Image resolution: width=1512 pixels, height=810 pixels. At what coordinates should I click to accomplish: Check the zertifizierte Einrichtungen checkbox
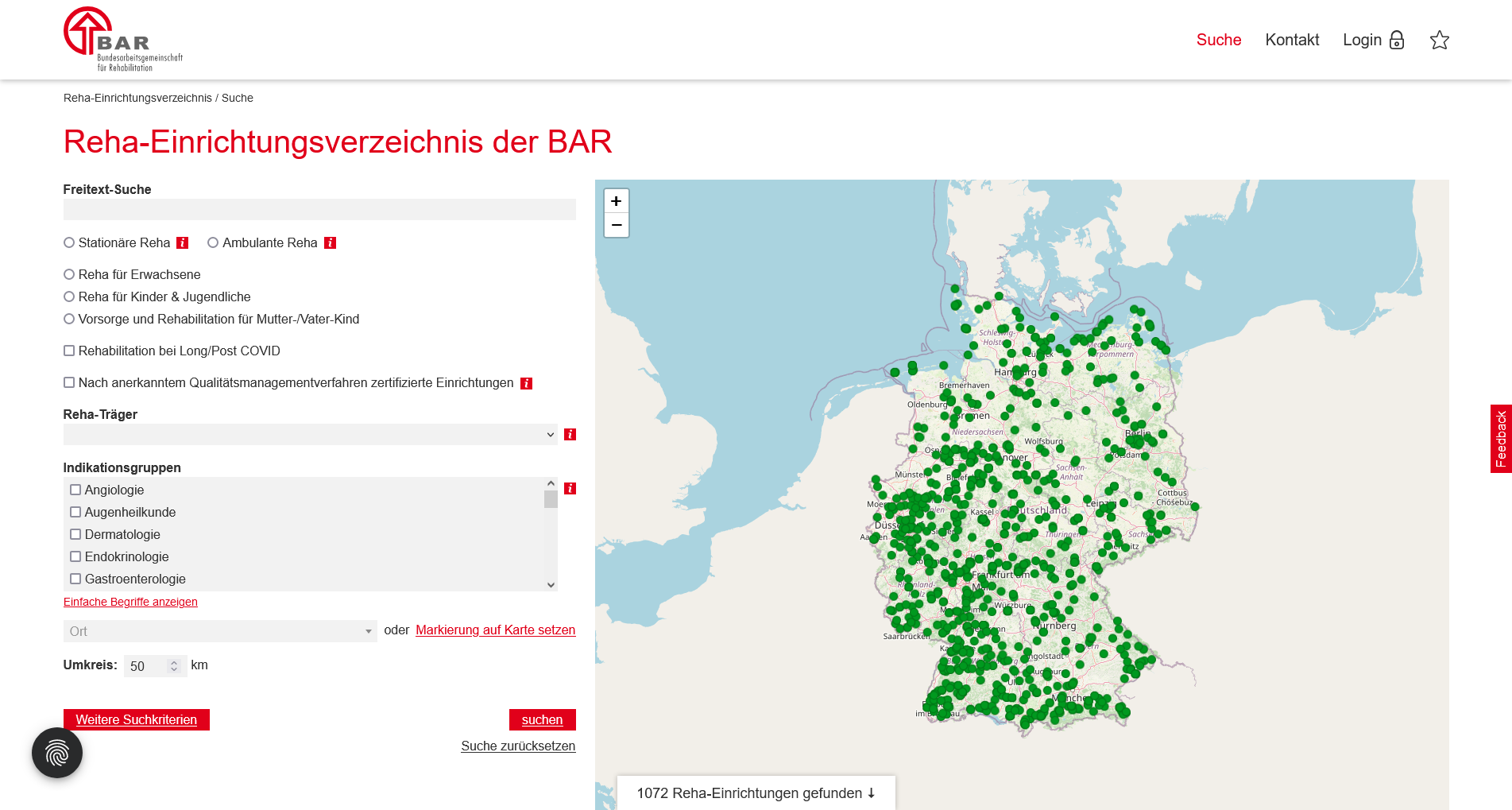69,382
